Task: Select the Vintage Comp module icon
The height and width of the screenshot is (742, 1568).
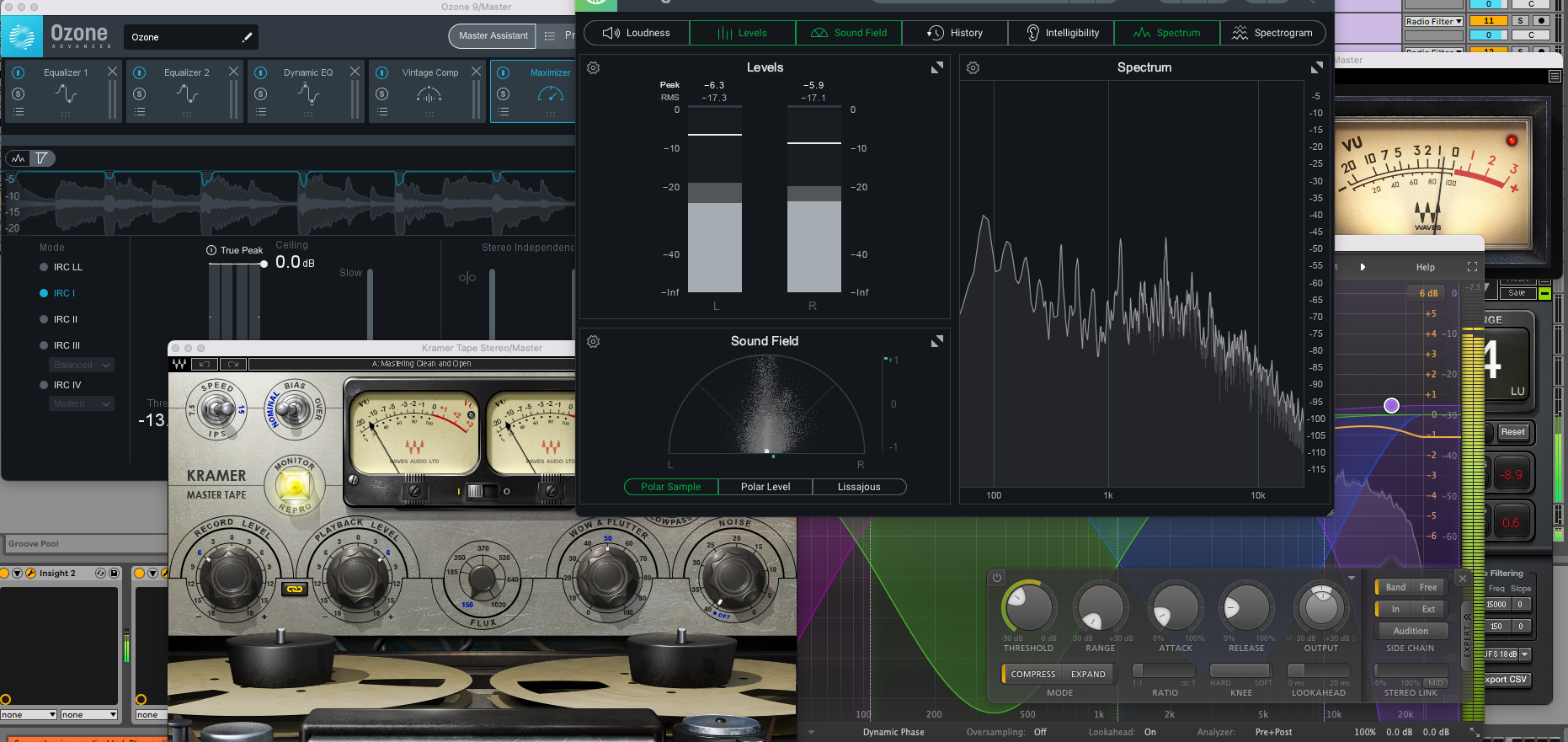Action: tap(429, 95)
